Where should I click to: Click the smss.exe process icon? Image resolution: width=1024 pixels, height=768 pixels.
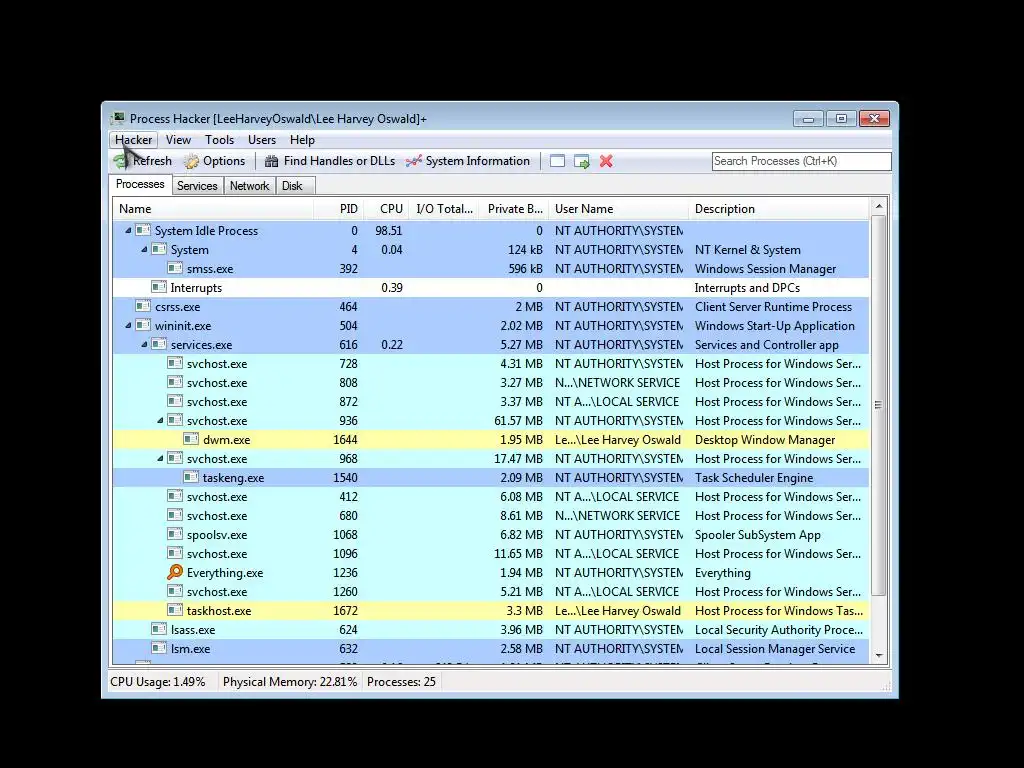pos(175,268)
